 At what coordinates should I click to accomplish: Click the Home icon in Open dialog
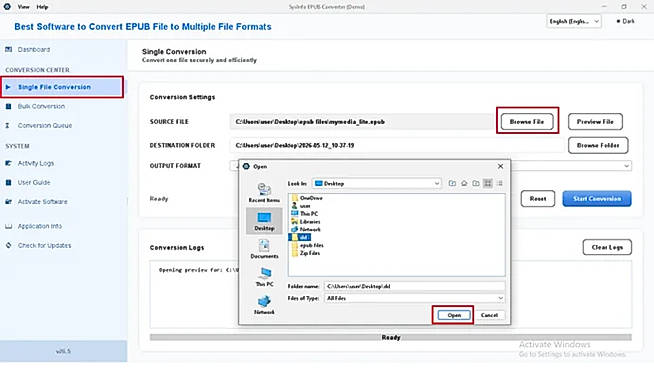click(x=464, y=183)
